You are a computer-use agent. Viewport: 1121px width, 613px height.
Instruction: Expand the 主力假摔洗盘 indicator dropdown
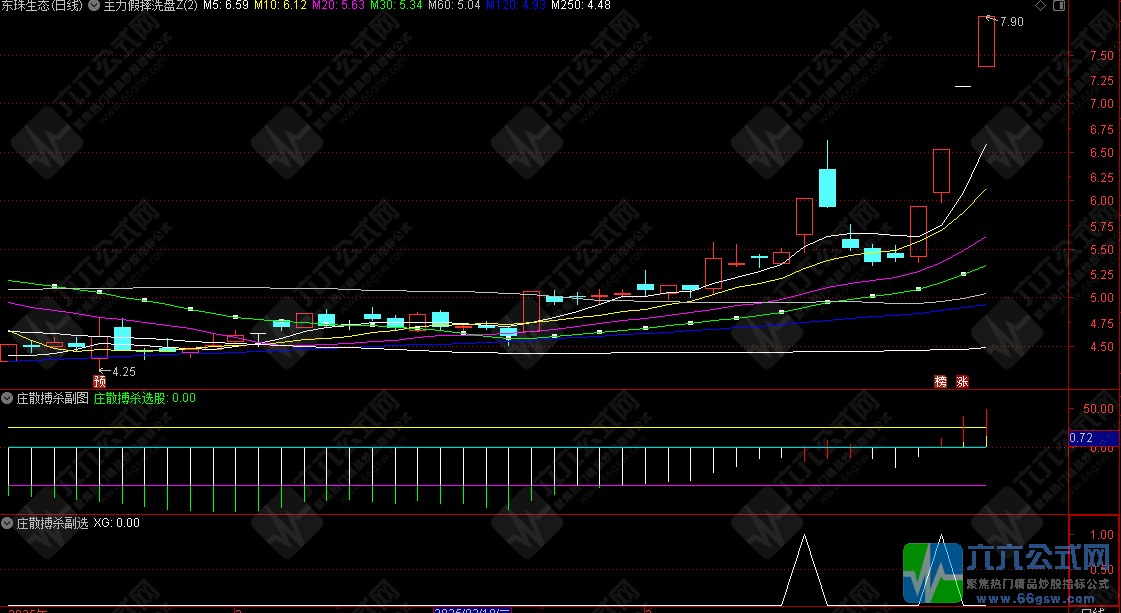pyautogui.click(x=94, y=6)
